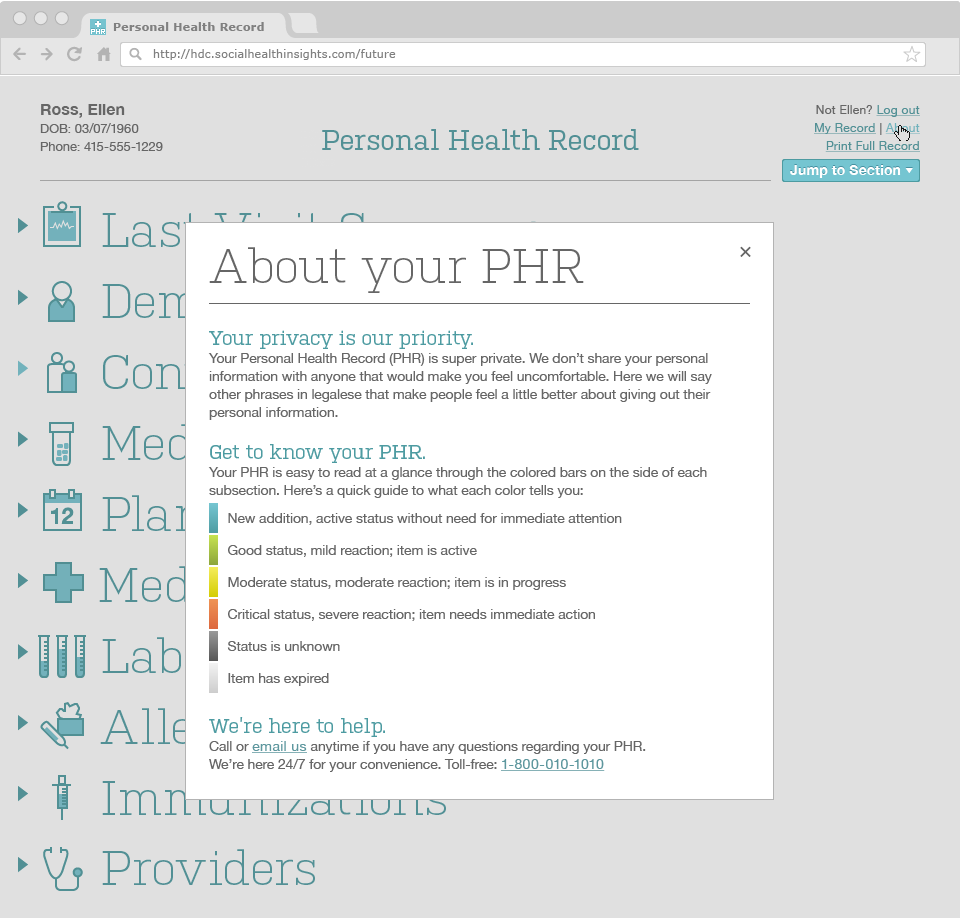Screen dimensions: 960x920
Task: Click 'Status is unknown' legend text
Action: pos(283,646)
